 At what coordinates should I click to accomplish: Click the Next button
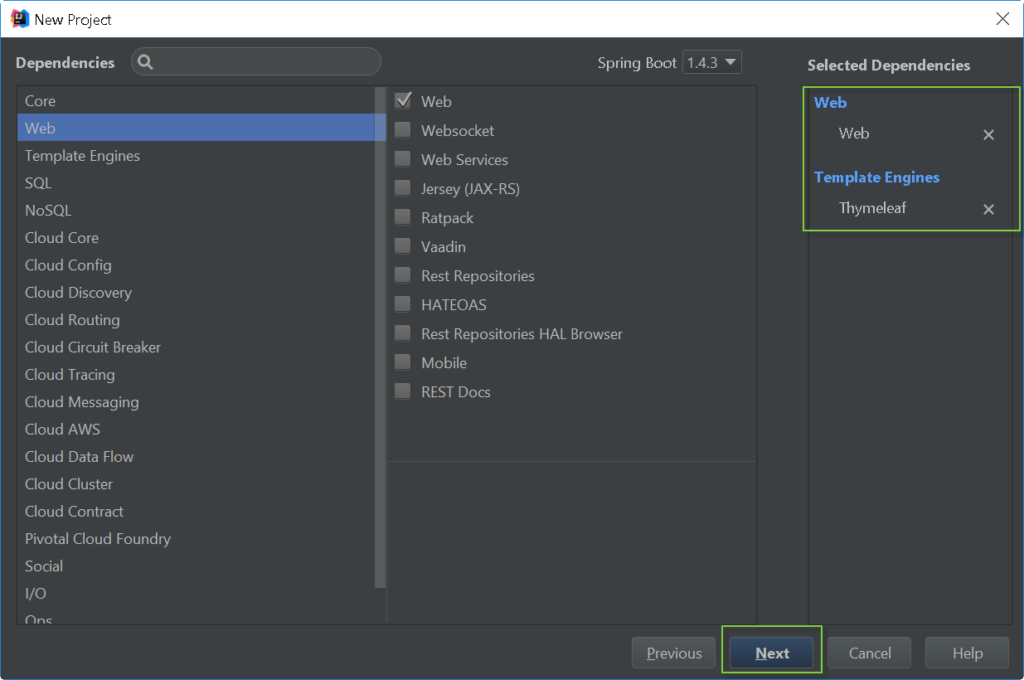771,653
